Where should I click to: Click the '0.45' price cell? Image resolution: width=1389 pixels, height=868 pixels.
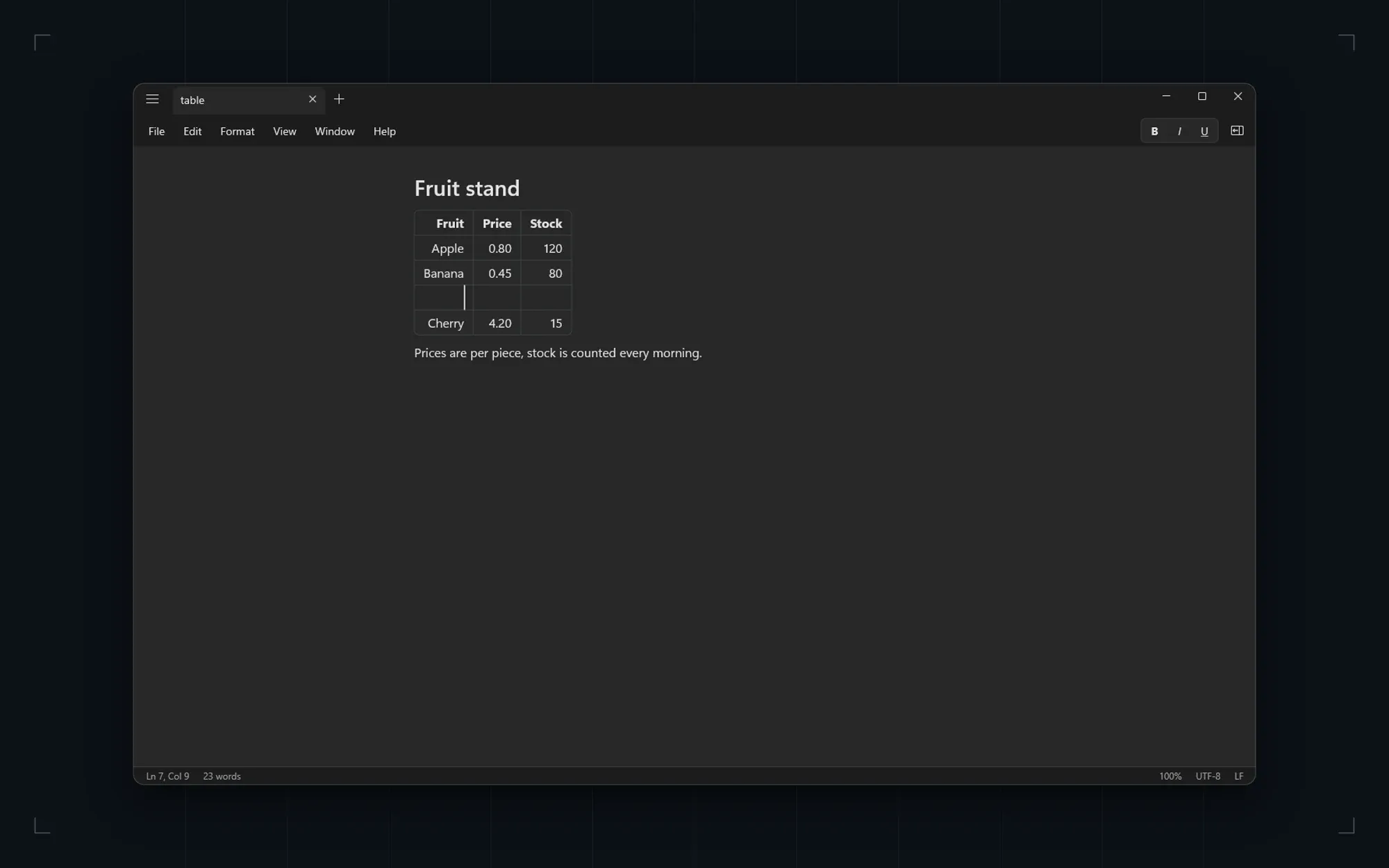tap(497, 274)
